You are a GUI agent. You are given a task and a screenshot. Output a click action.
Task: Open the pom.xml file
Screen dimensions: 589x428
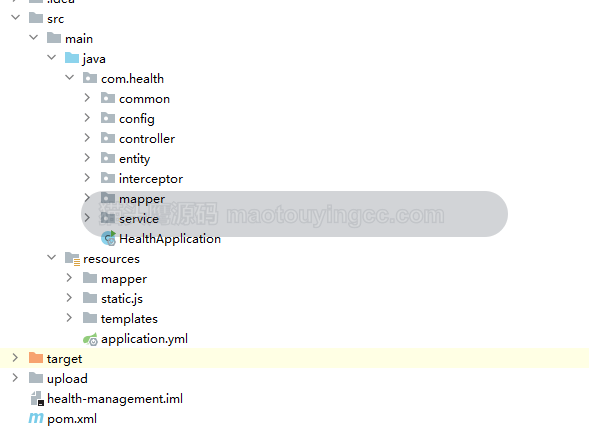point(72,419)
